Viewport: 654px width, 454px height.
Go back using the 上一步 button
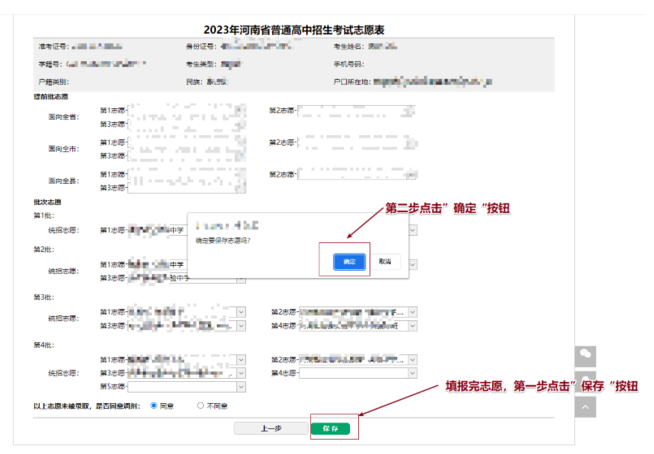click(269, 428)
